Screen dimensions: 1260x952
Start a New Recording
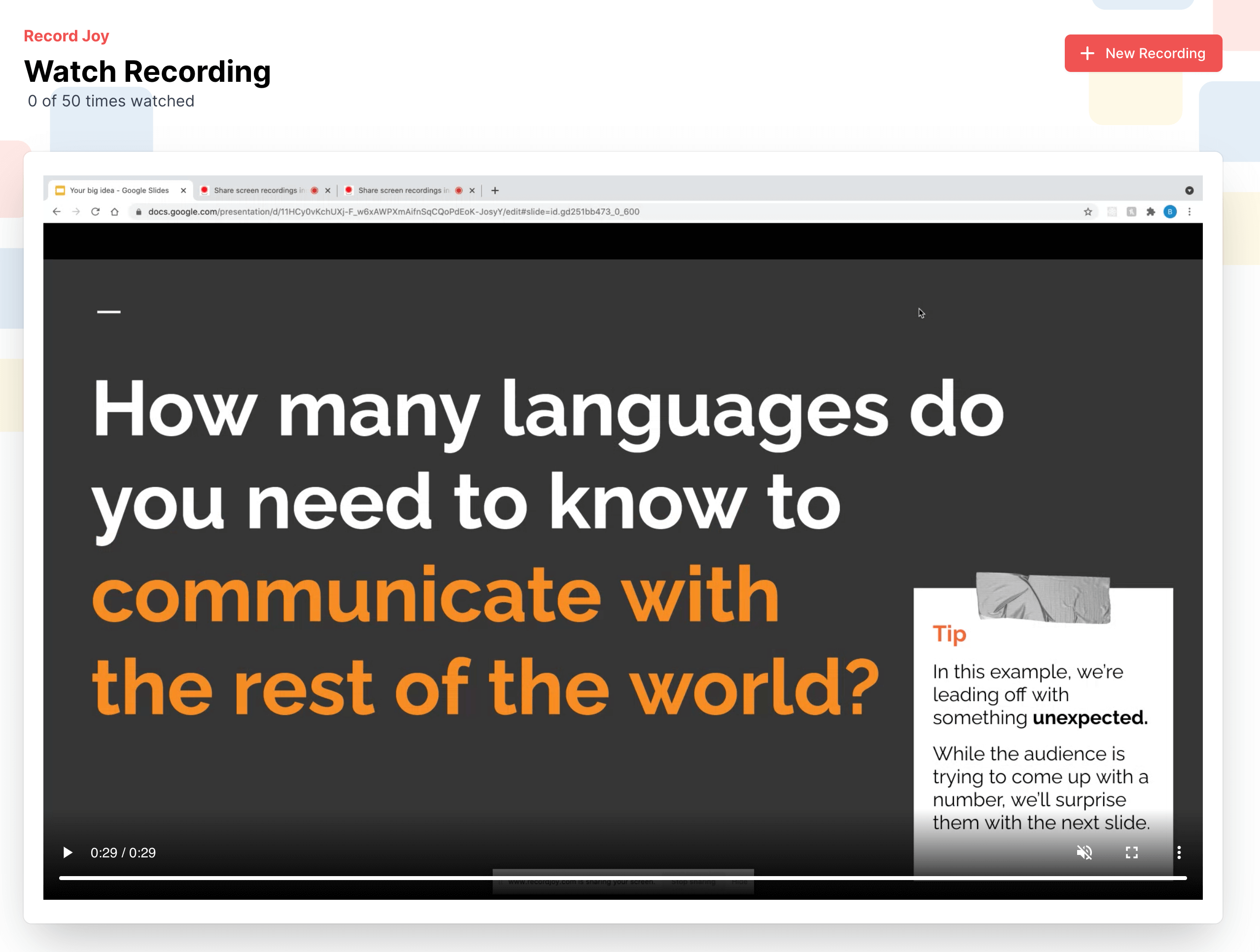[x=1143, y=54]
